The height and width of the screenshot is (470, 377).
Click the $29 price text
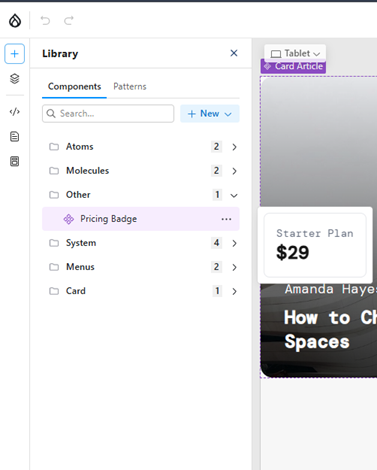(293, 253)
